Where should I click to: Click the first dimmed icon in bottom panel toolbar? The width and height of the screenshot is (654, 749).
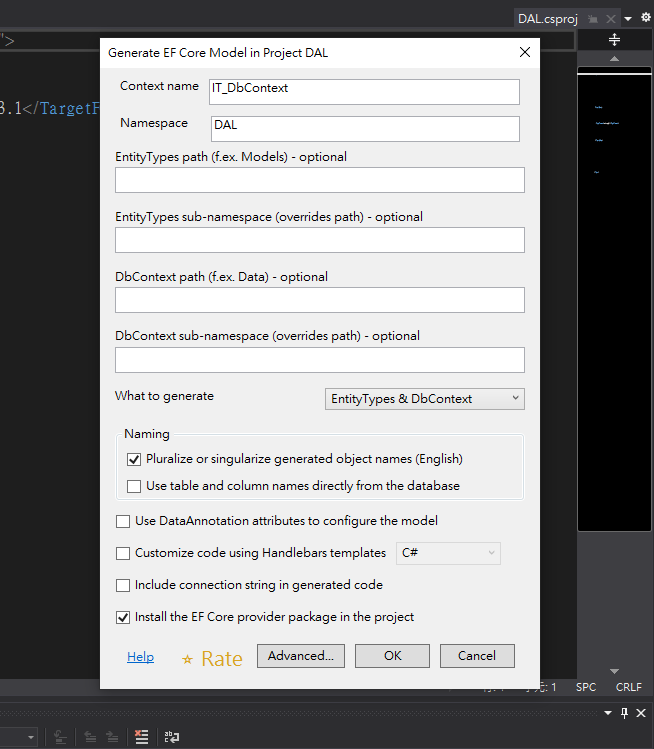60,737
